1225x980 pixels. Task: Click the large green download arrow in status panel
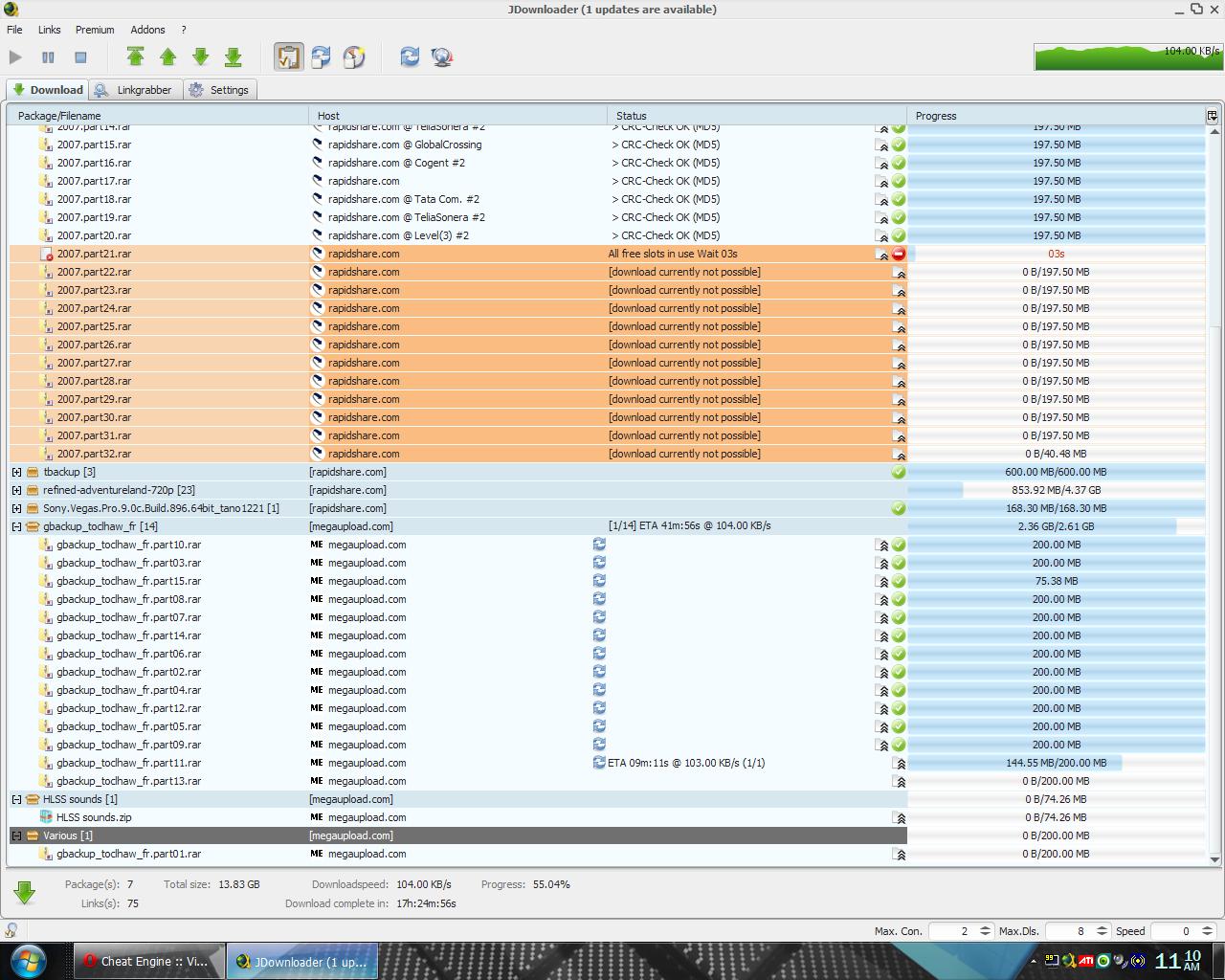[x=25, y=893]
